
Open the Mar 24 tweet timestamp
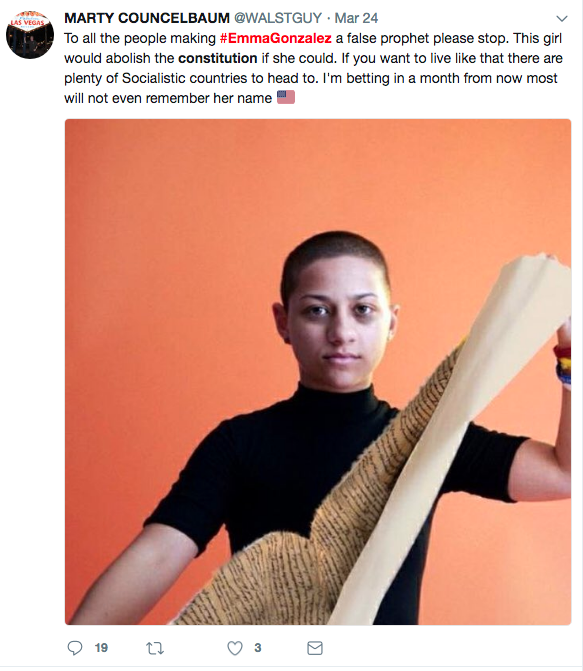coord(356,18)
